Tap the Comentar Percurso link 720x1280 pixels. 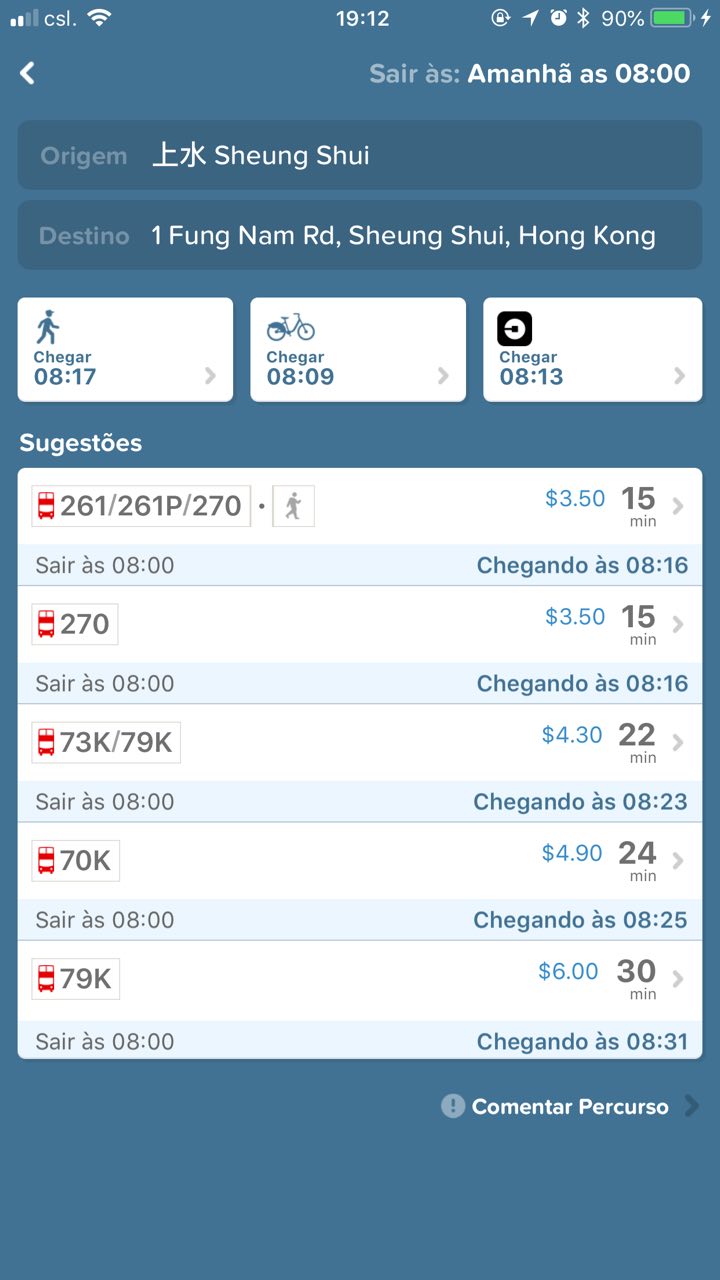tap(570, 1106)
